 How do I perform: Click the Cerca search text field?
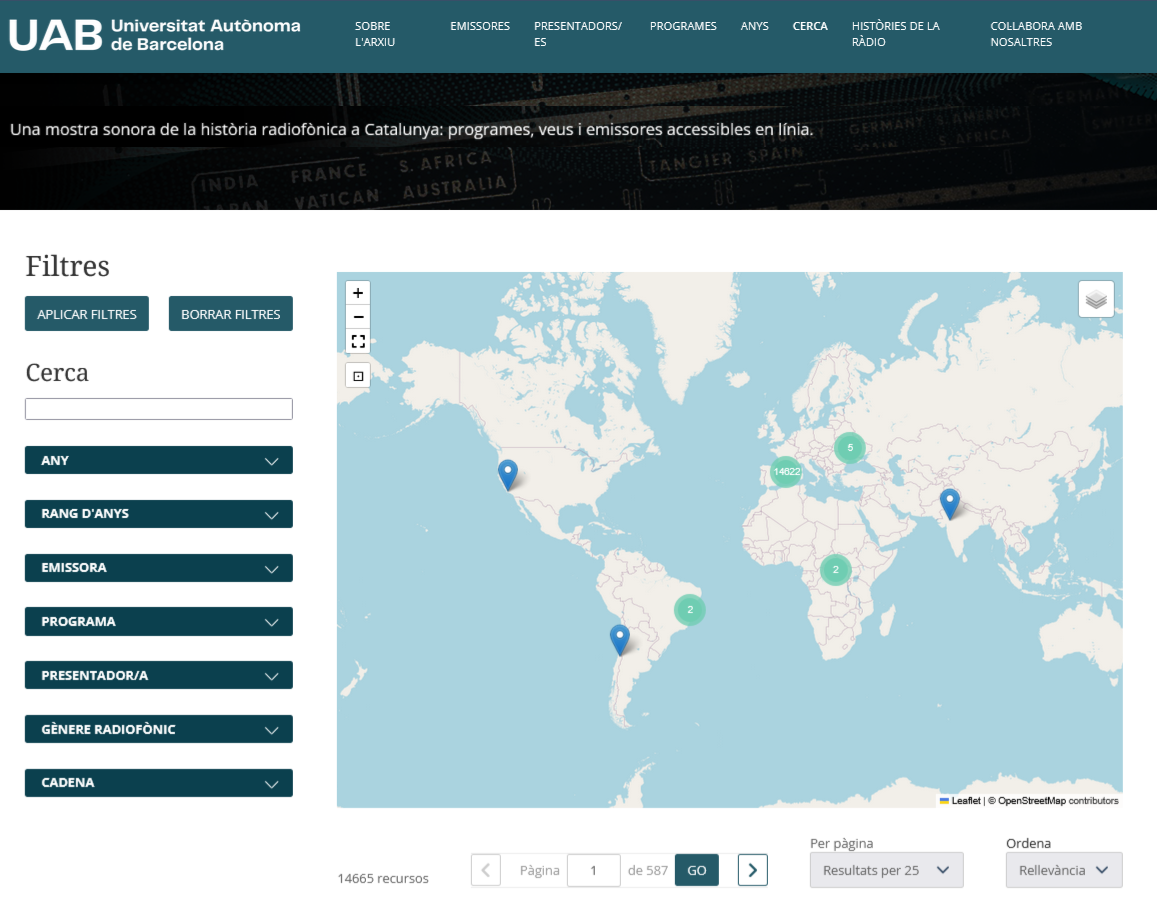tap(158, 409)
